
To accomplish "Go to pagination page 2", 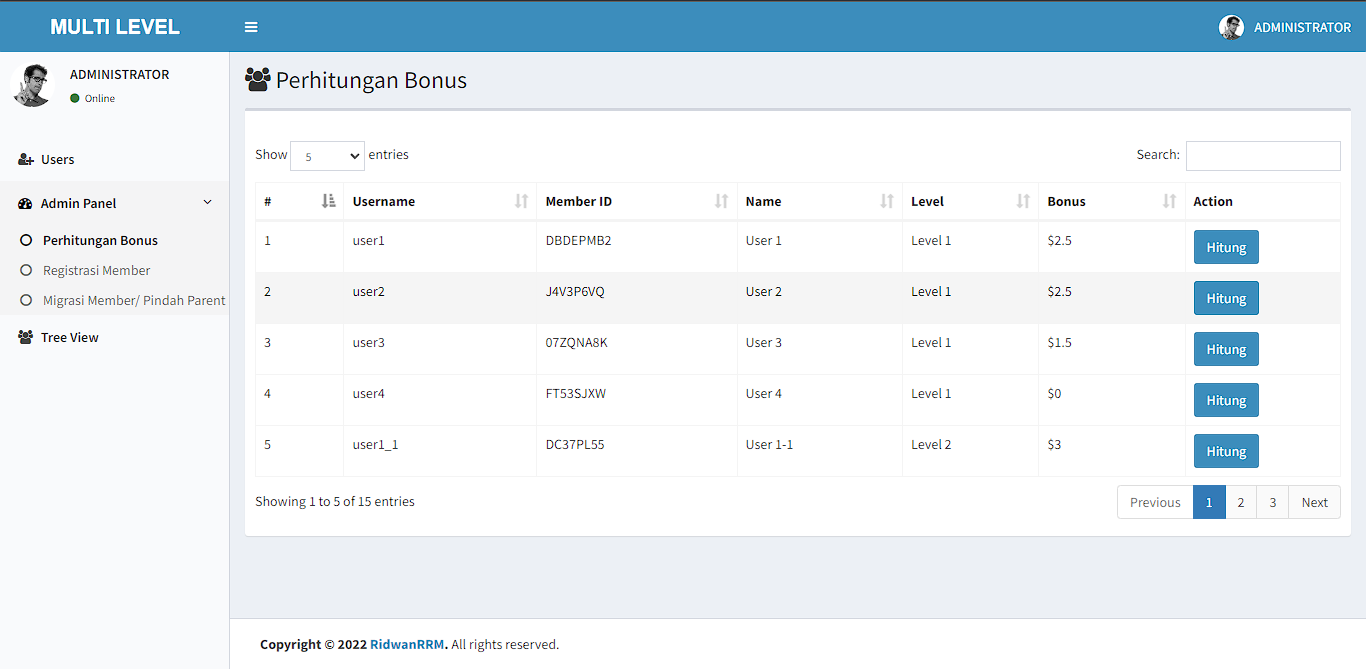I will 1241,502.
